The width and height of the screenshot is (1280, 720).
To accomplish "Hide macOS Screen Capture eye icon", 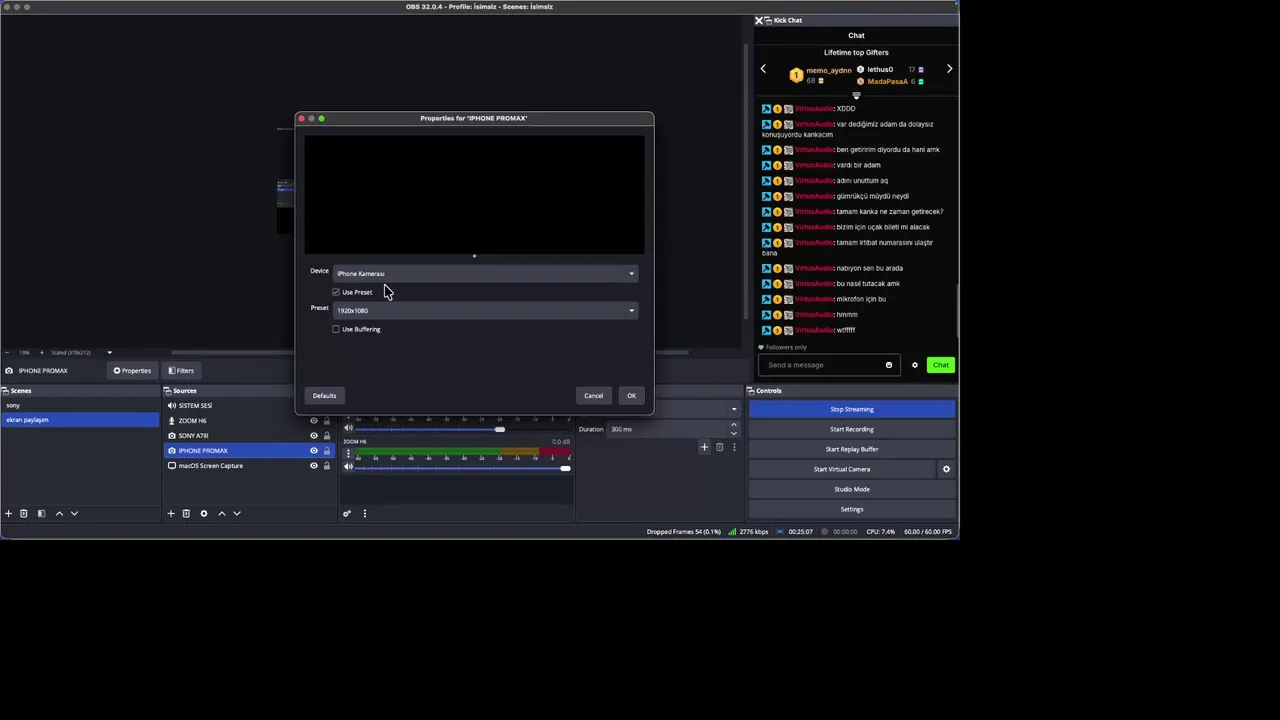I will (x=314, y=466).
